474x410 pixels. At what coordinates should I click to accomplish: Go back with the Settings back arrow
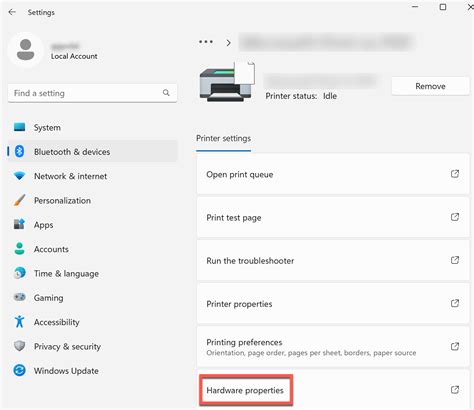pos(12,12)
